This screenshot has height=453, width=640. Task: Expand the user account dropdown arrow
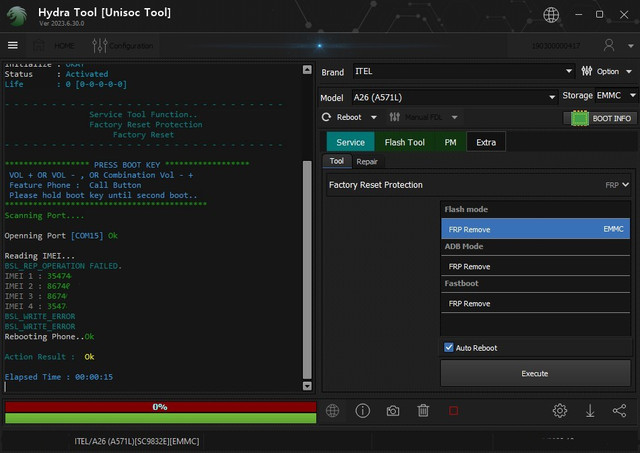[631, 46]
